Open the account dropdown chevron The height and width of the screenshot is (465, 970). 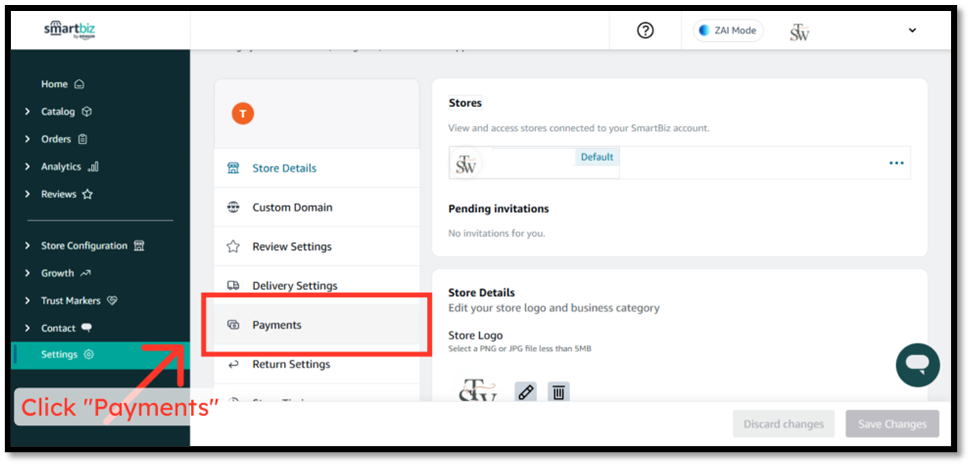click(x=912, y=31)
